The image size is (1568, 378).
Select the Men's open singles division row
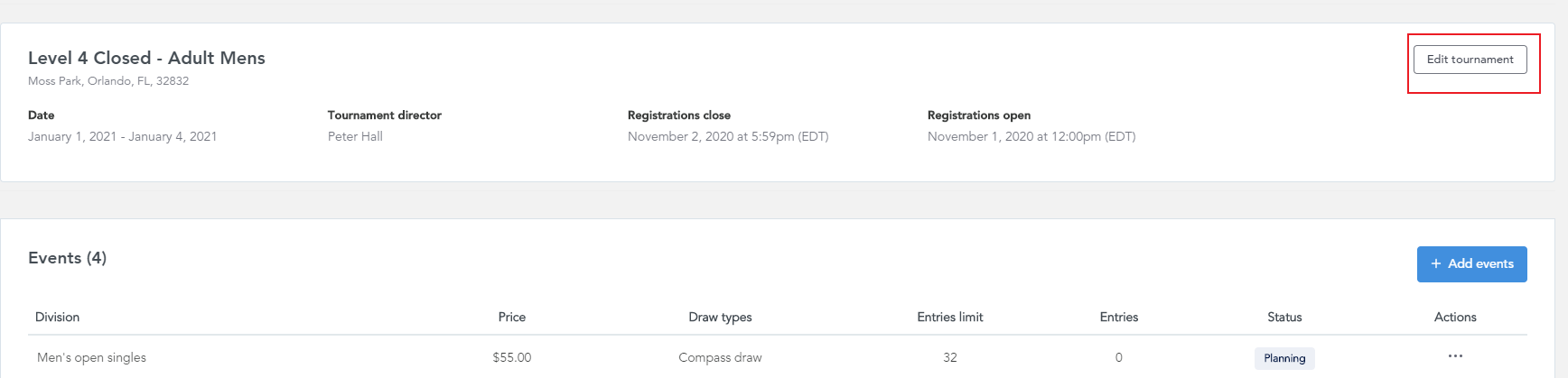pyautogui.click(x=777, y=357)
